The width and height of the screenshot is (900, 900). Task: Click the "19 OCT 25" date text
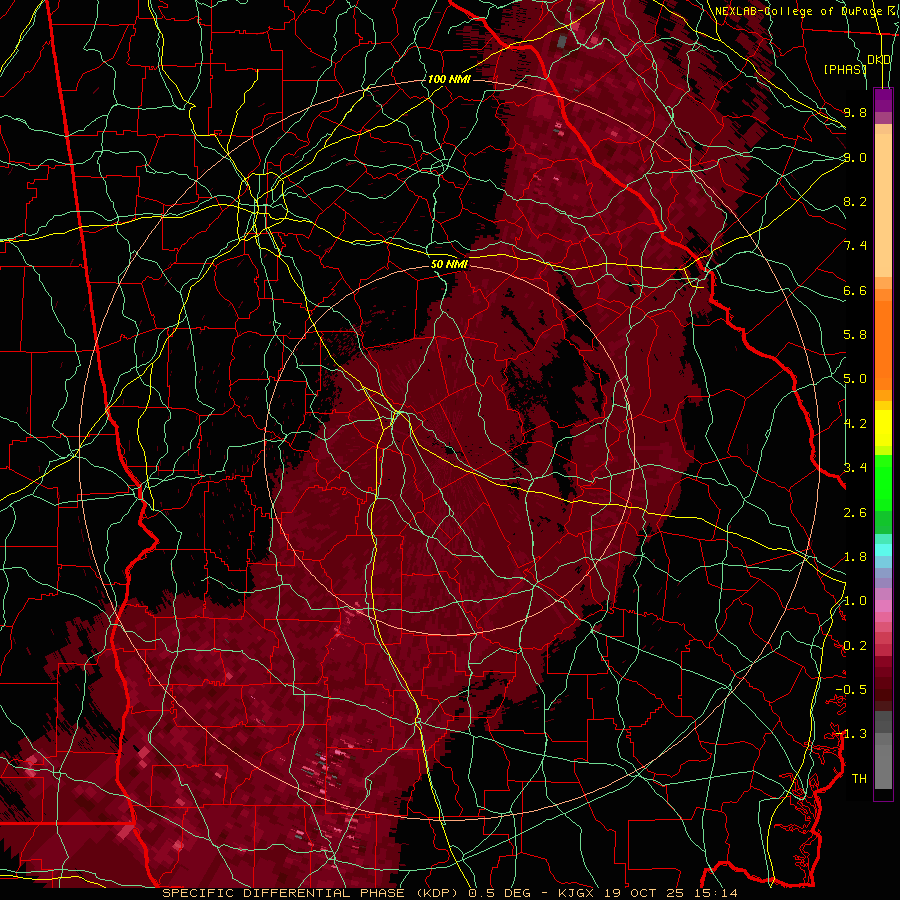click(643, 893)
